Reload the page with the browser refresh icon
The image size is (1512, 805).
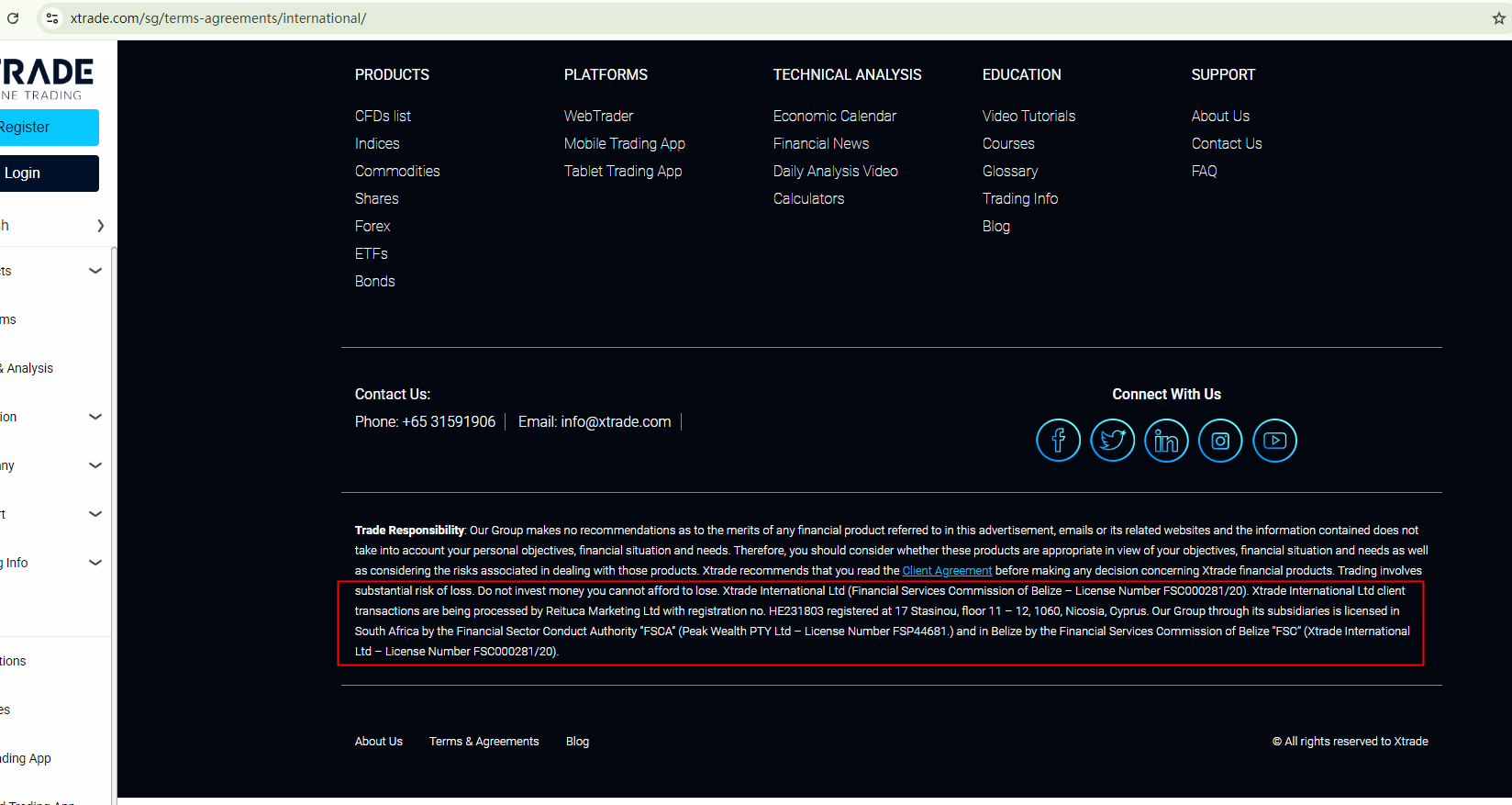pyautogui.click(x=13, y=18)
